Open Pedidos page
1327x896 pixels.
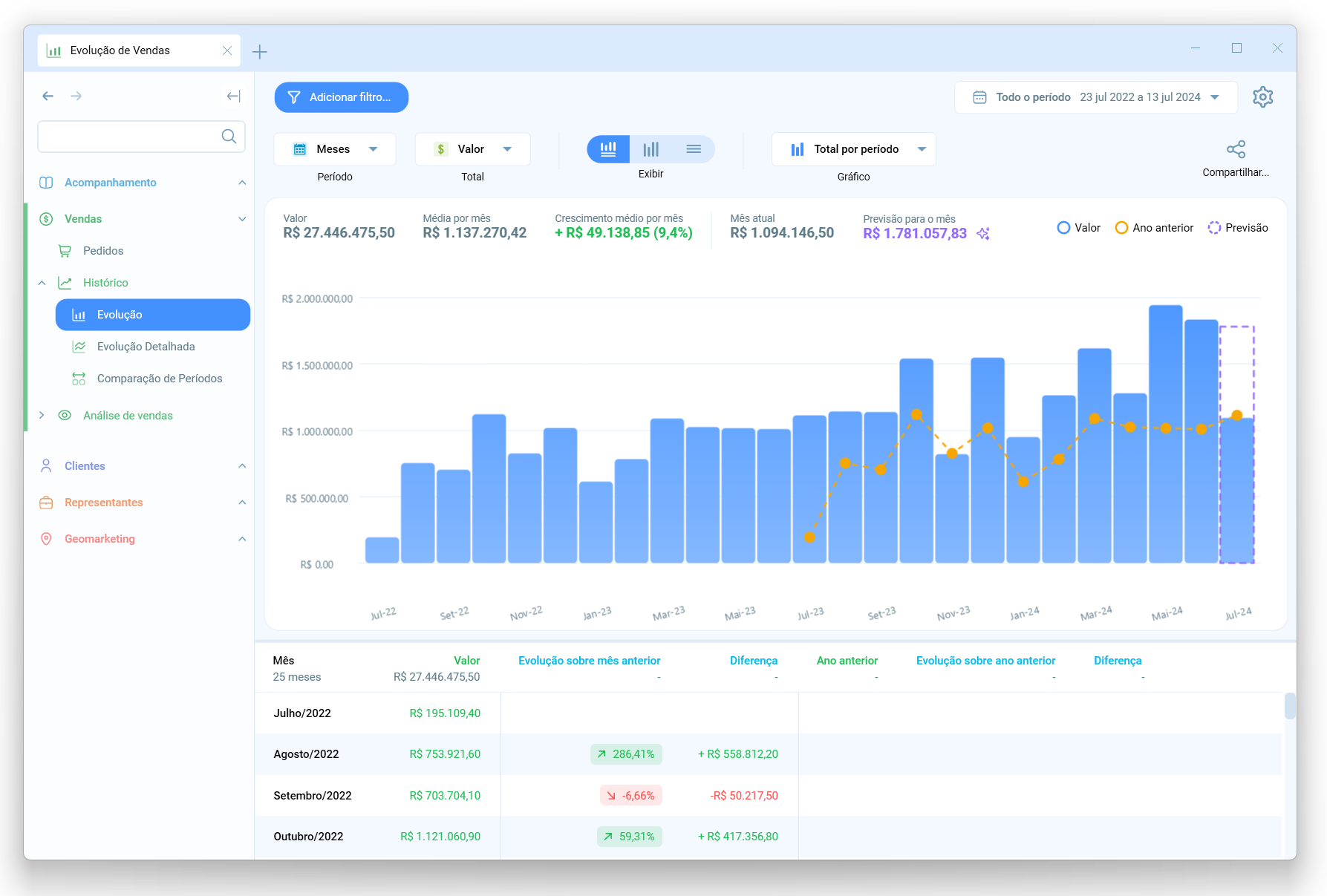pos(103,251)
